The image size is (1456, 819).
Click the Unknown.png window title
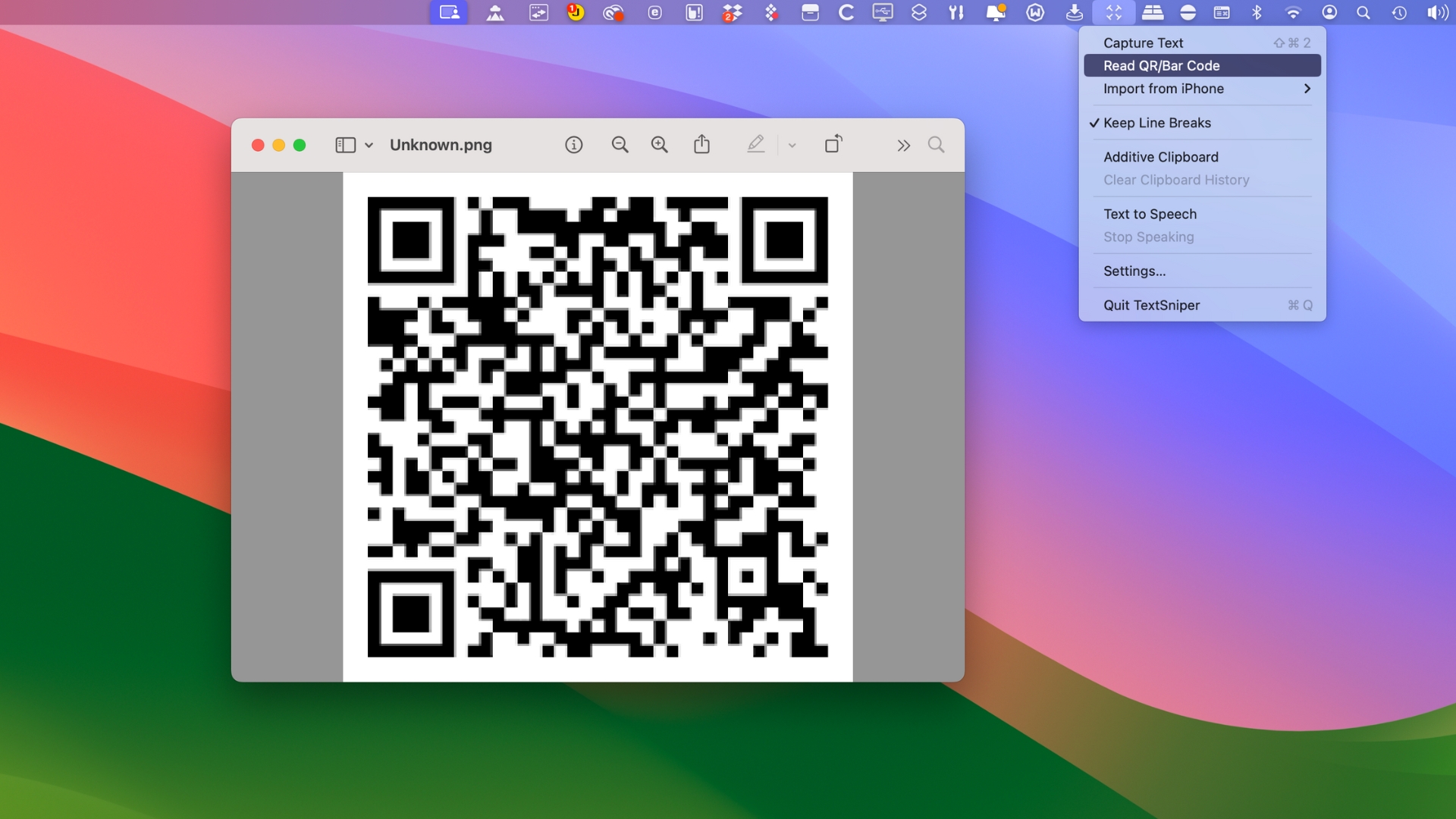[441, 145]
